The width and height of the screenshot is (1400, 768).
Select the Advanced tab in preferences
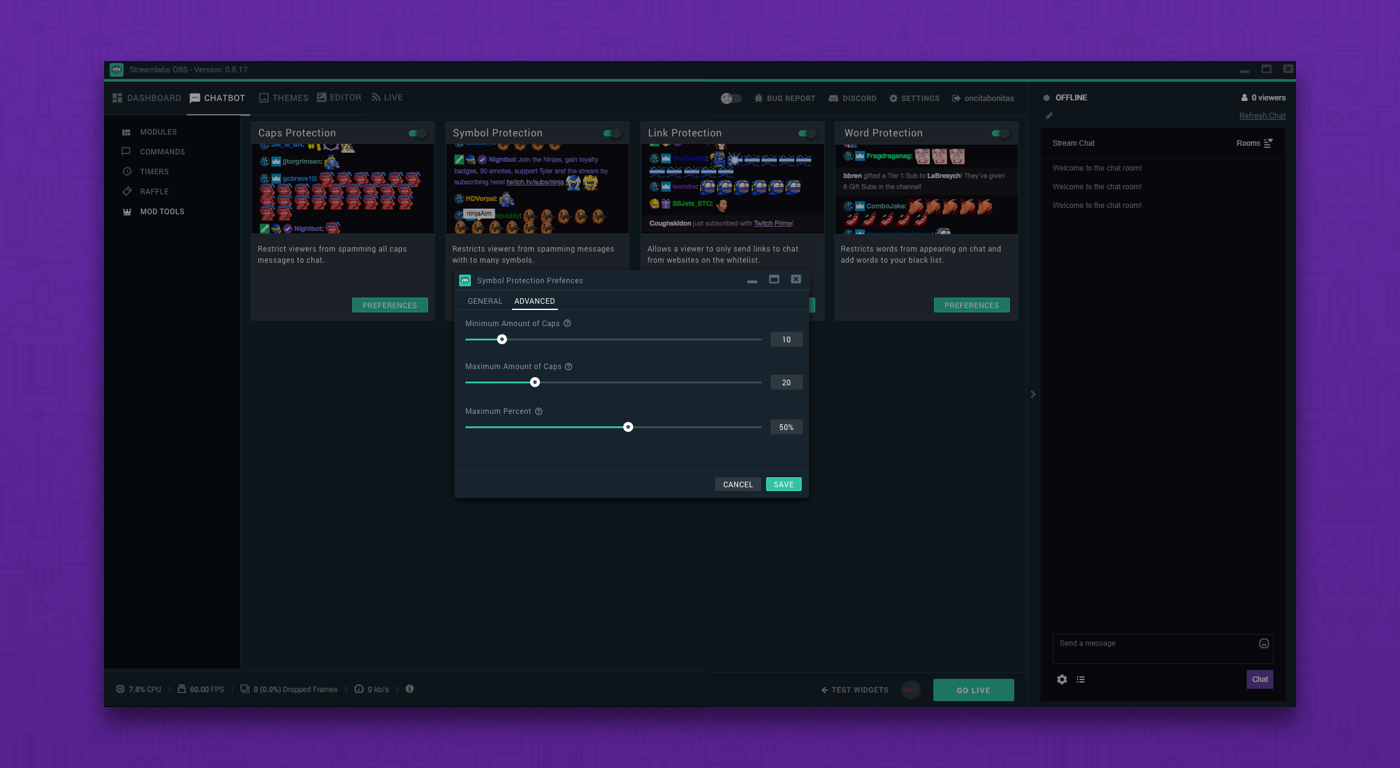pyautogui.click(x=534, y=301)
